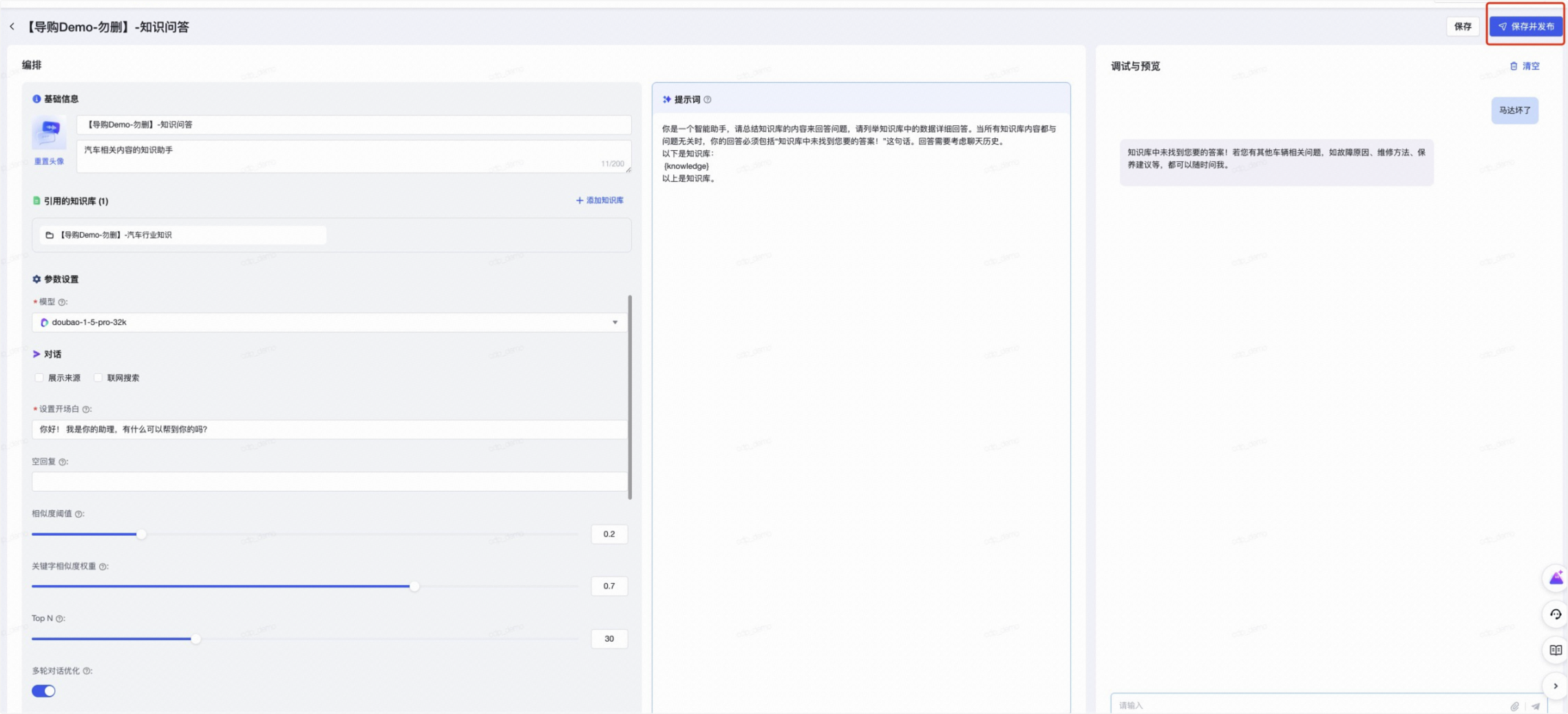The image size is (1568, 714).
Task: Click the 关键字相似度权重 help icon
Action: pos(103,567)
